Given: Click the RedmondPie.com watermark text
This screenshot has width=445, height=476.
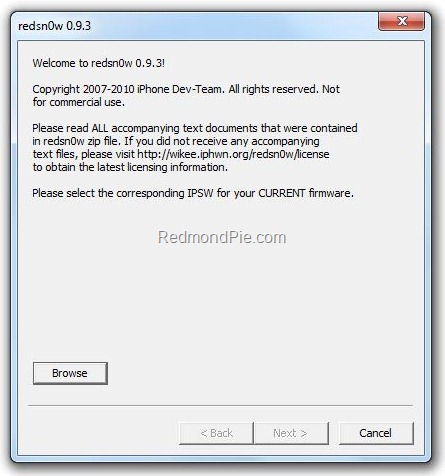Looking at the screenshot, I should (222, 237).
